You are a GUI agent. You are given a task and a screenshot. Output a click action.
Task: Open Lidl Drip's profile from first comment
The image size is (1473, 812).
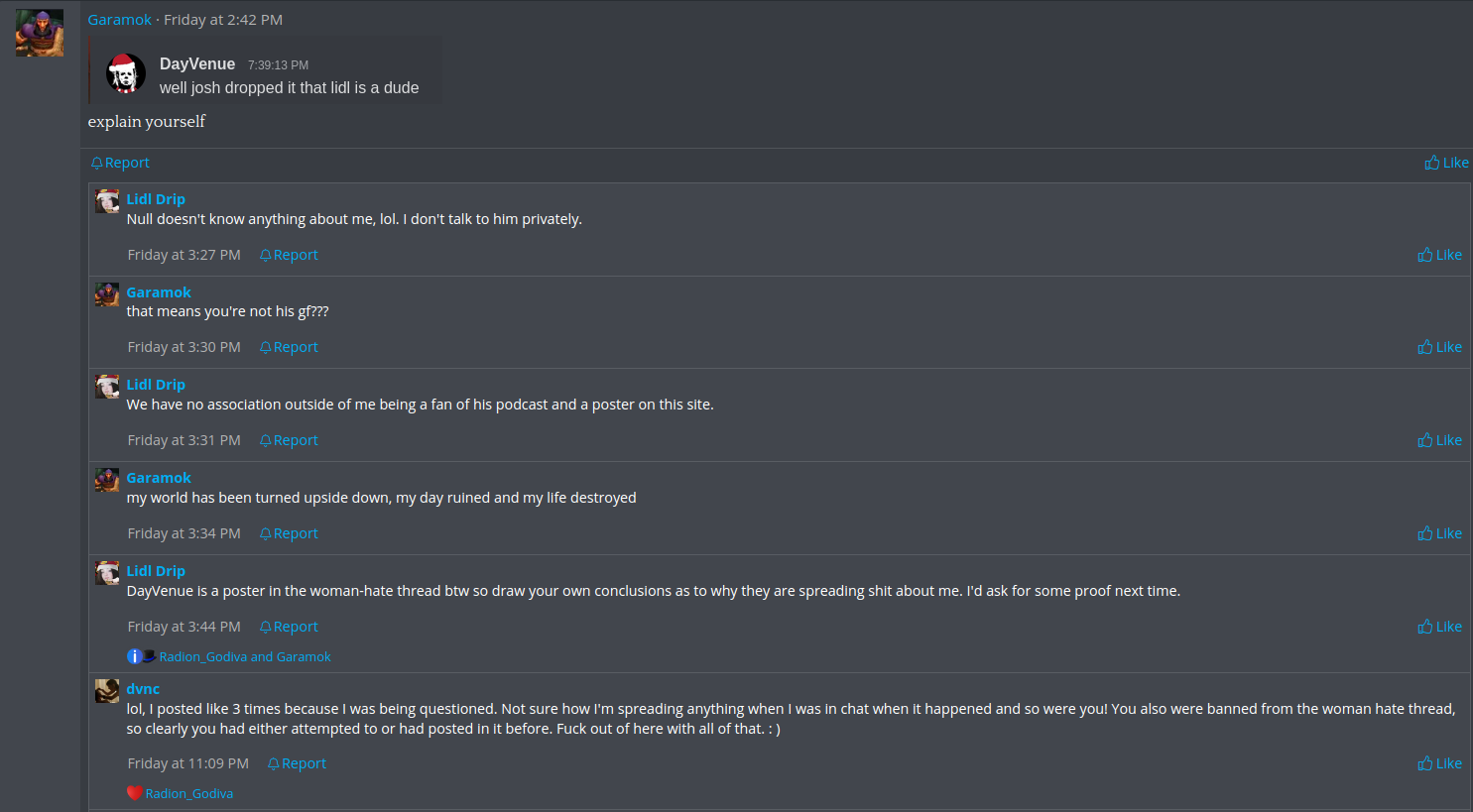click(x=156, y=199)
